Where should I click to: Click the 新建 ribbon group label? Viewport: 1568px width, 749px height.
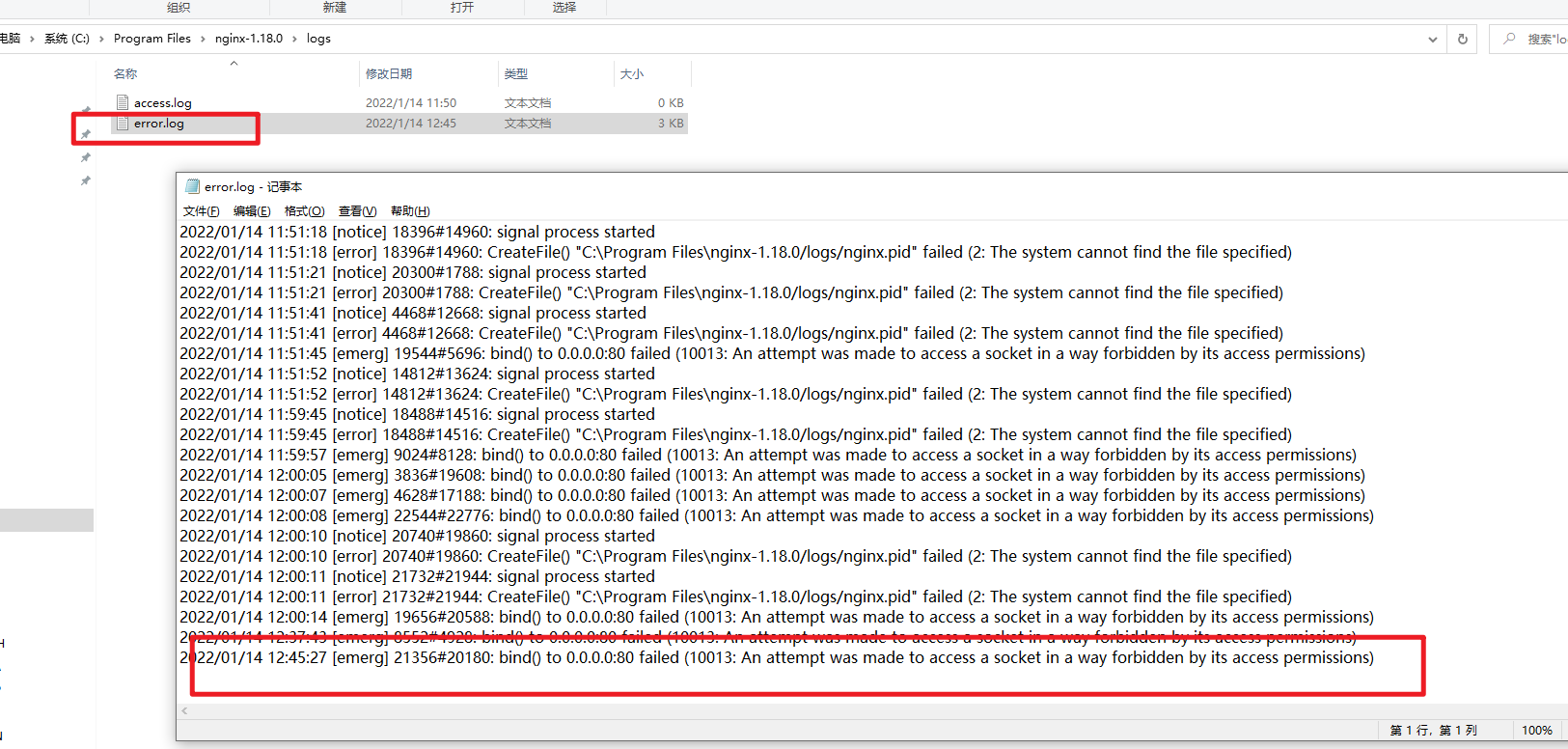335,7
